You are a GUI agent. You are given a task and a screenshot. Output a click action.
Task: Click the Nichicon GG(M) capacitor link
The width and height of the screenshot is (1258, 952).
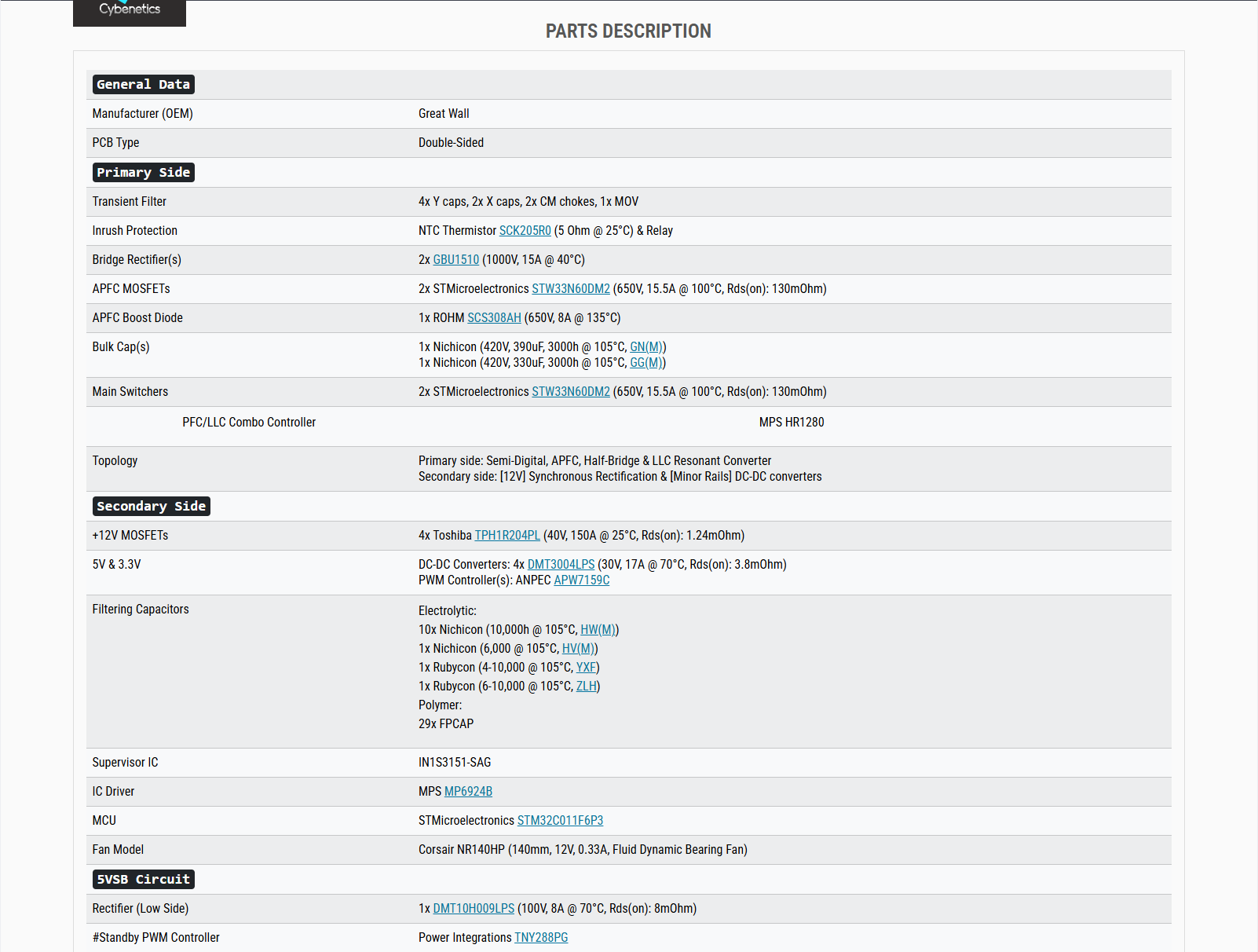(x=645, y=363)
